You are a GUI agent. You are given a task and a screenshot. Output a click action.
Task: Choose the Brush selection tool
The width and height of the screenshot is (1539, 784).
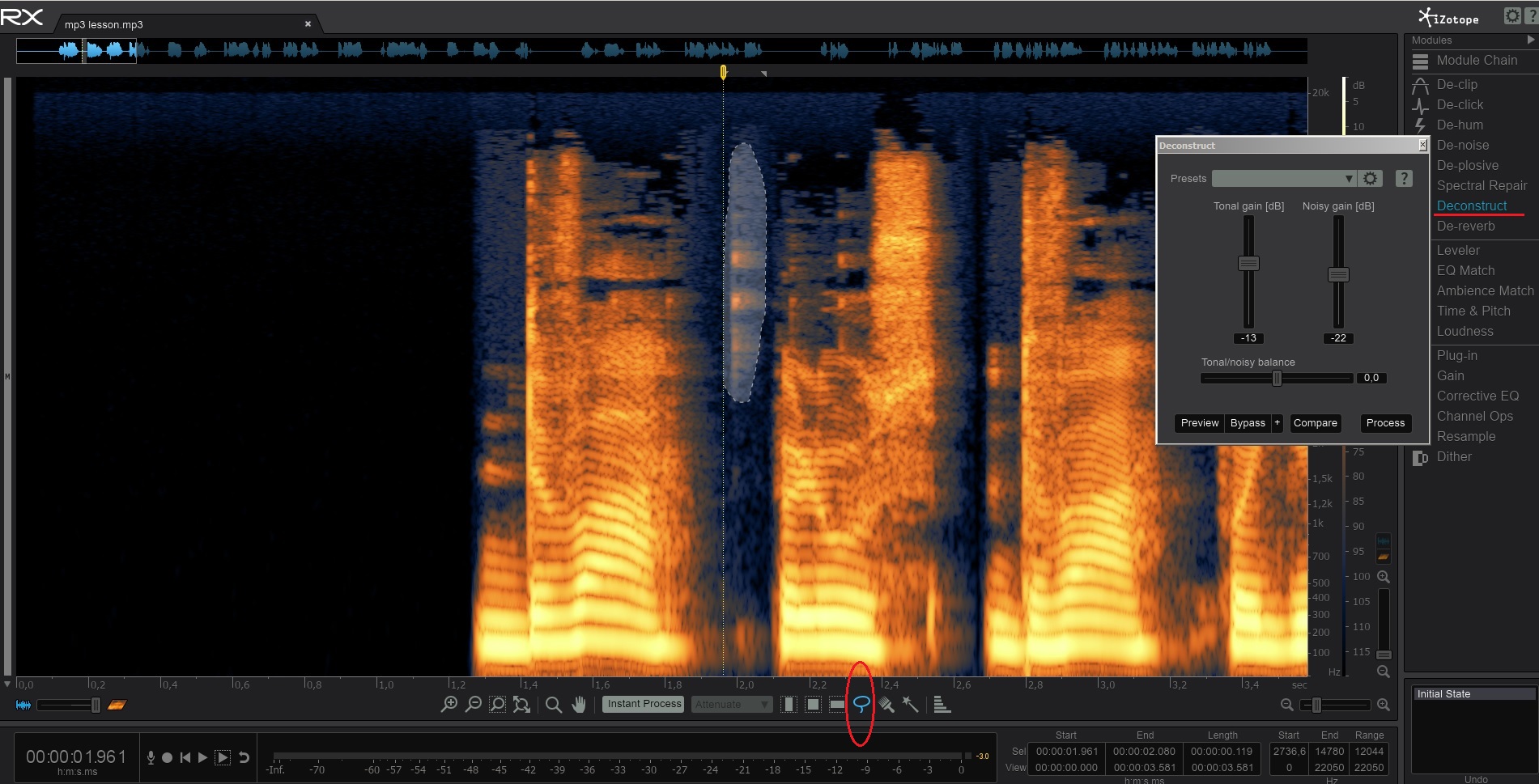pyautogui.click(x=886, y=705)
